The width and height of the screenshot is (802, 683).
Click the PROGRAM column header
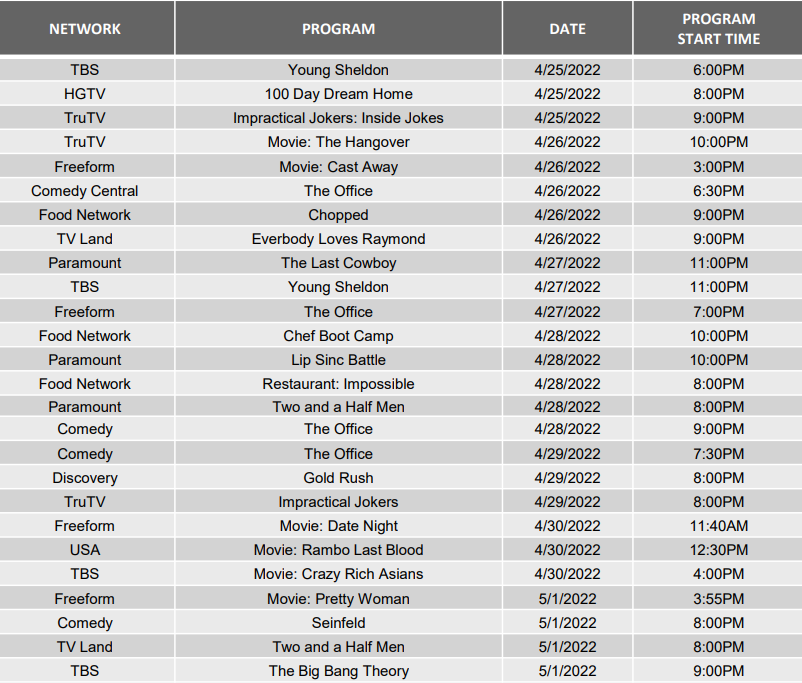pos(338,29)
